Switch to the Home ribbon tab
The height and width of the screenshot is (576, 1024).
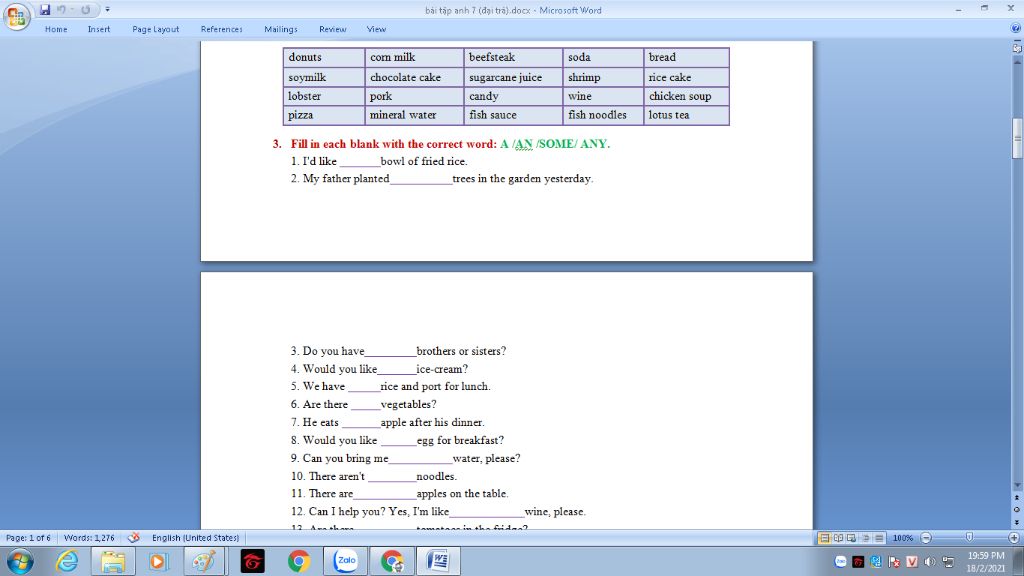(x=56, y=29)
